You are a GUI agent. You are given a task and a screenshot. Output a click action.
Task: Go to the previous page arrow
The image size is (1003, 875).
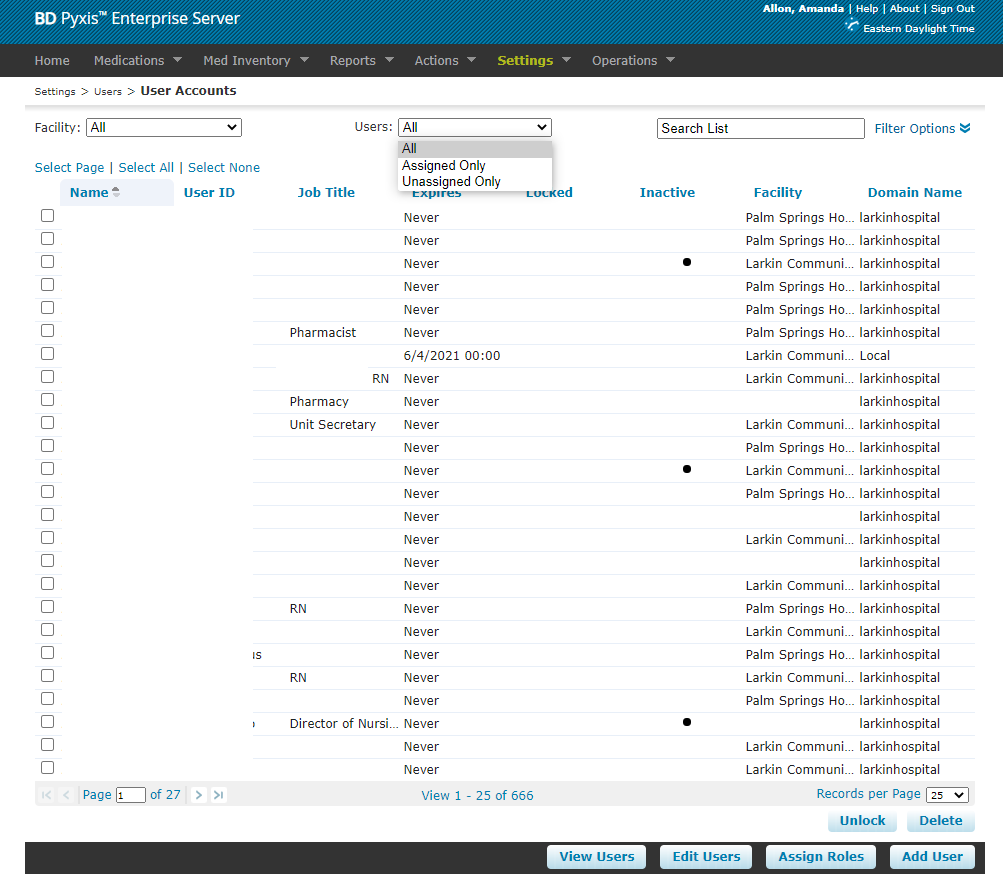[66, 795]
